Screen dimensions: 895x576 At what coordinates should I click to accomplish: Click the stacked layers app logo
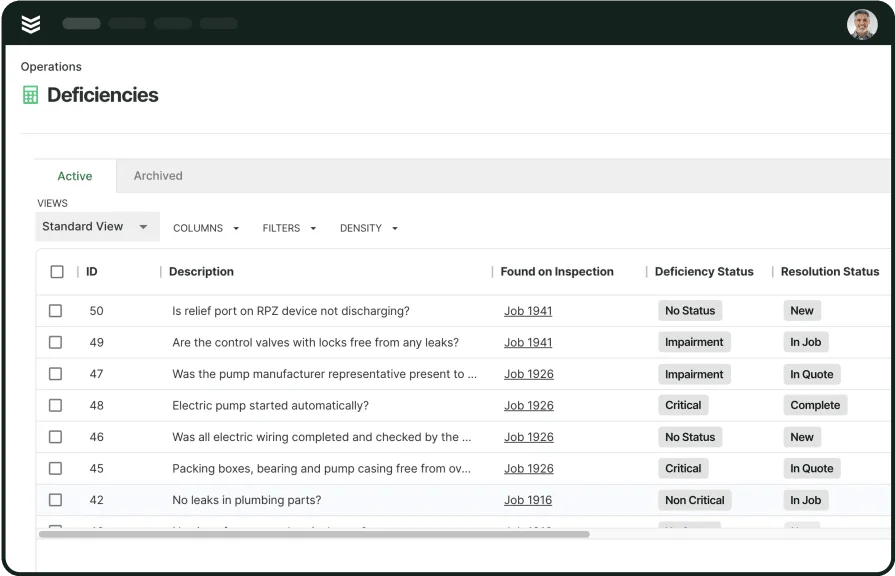pyautogui.click(x=31, y=24)
